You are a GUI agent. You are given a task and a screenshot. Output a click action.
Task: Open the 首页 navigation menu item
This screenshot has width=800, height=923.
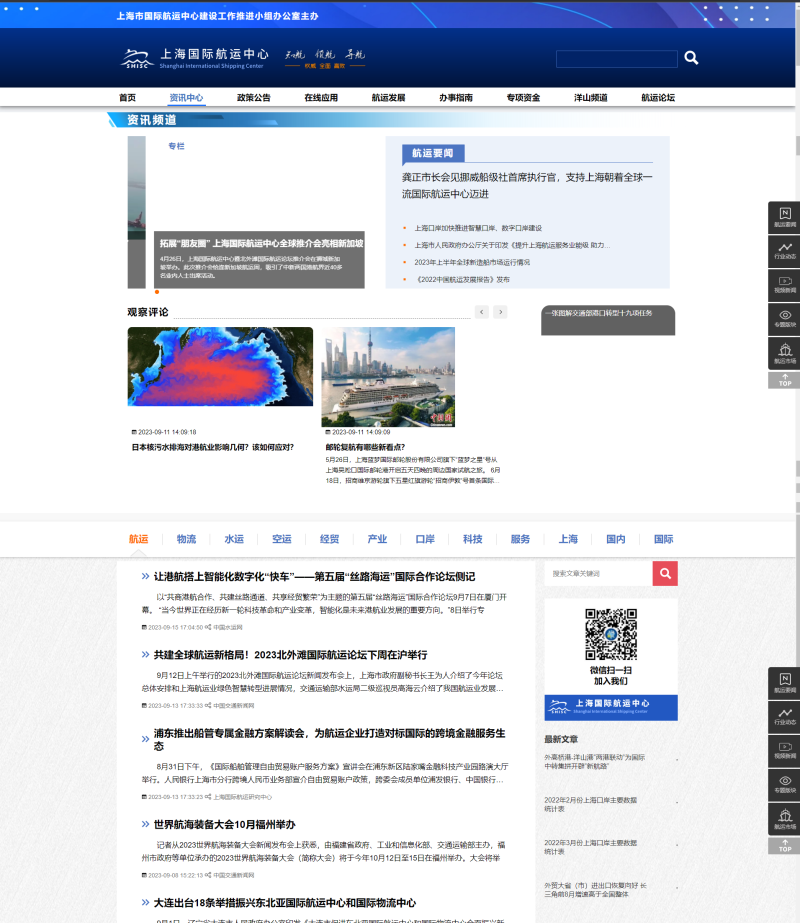click(127, 98)
